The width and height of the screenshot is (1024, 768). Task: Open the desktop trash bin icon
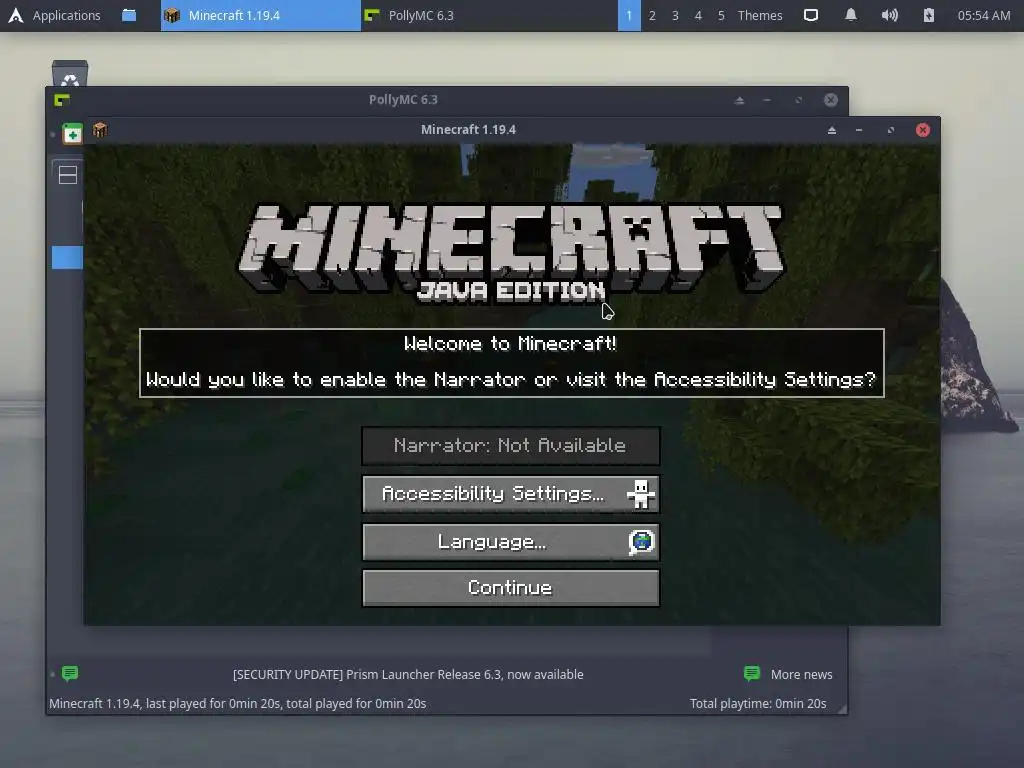70,73
